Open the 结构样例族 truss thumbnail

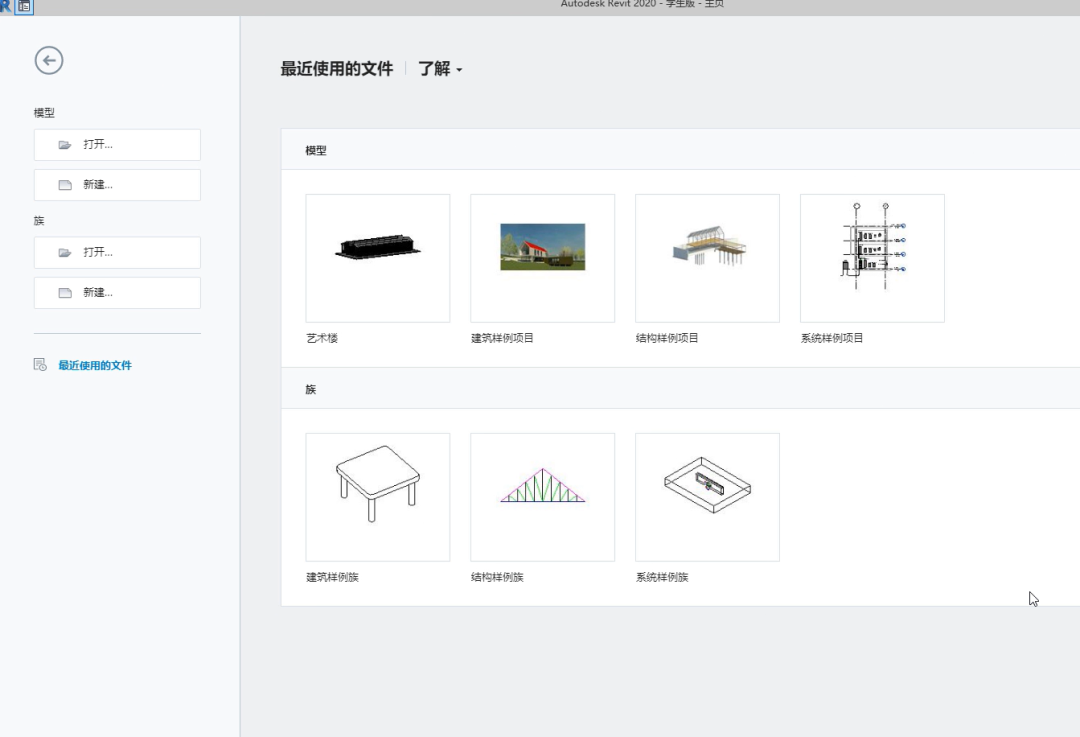tap(543, 497)
